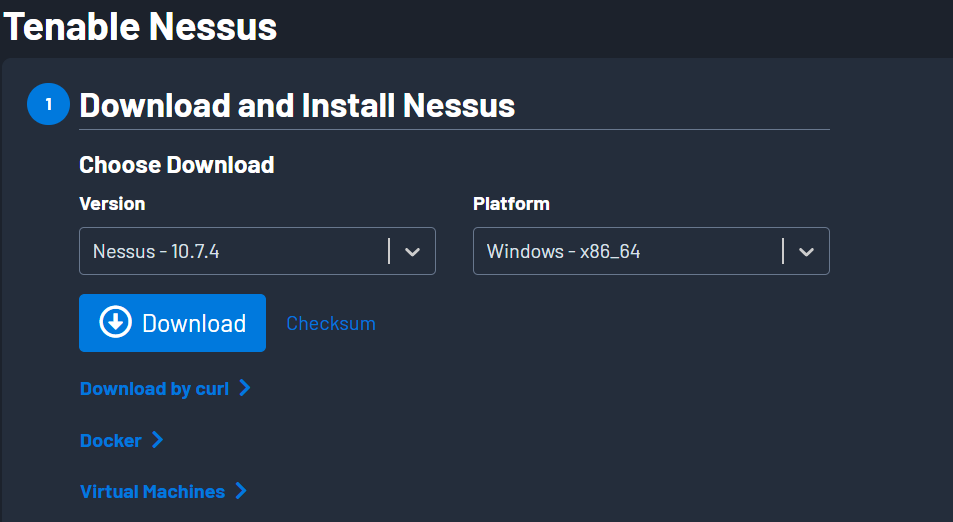Expand chevron next to Download by curl

pyautogui.click(x=245, y=387)
